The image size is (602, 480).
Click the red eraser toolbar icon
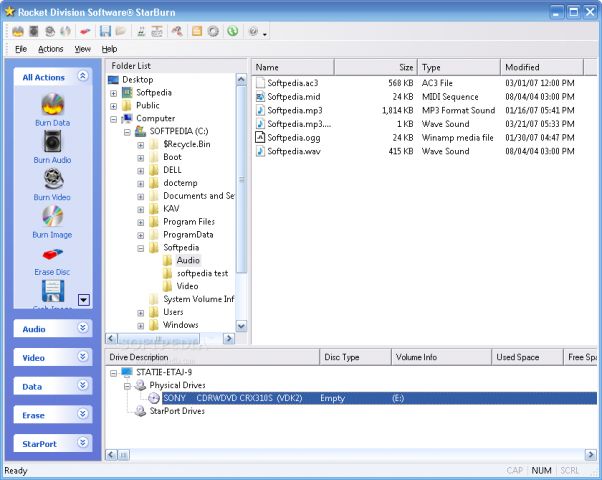pyautogui.click(x=85, y=31)
